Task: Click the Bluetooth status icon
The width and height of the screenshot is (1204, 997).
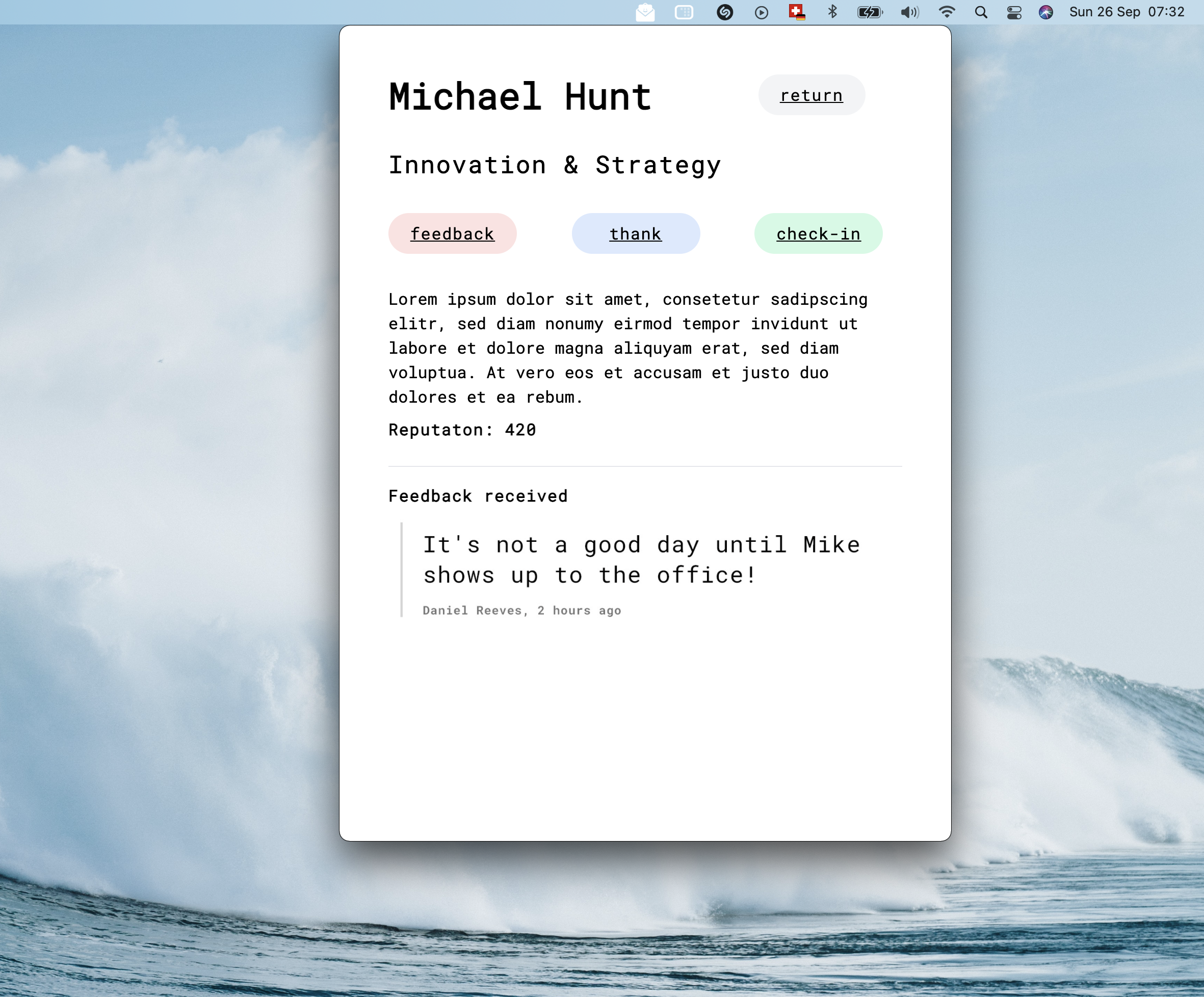Action: click(832, 12)
